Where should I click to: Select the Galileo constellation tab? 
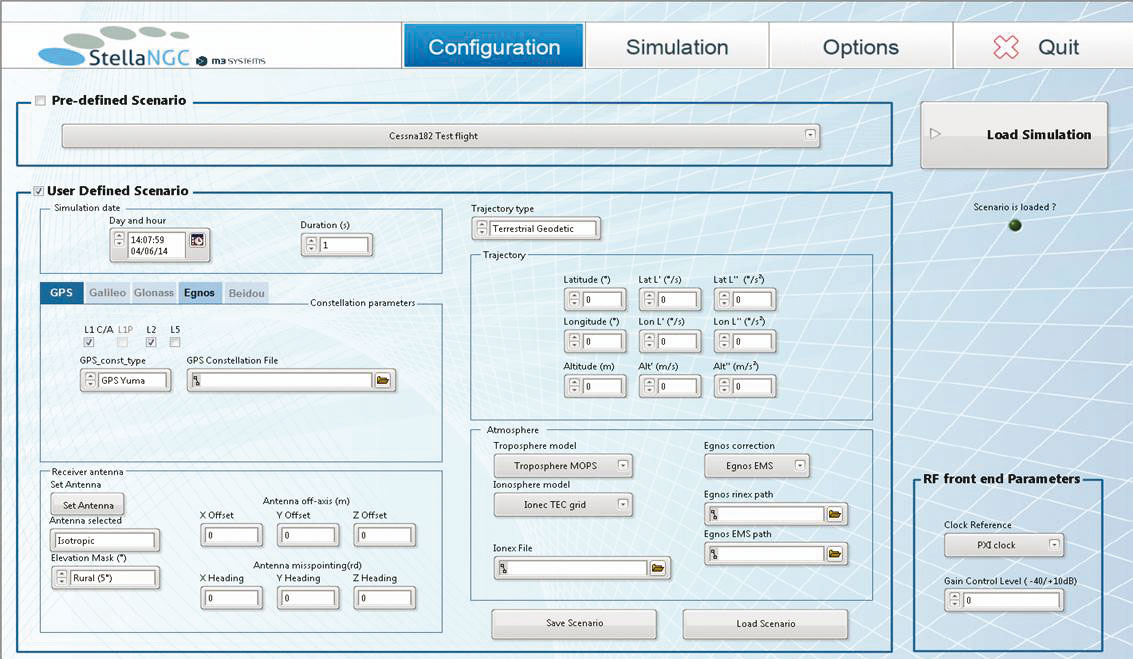click(x=107, y=293)
